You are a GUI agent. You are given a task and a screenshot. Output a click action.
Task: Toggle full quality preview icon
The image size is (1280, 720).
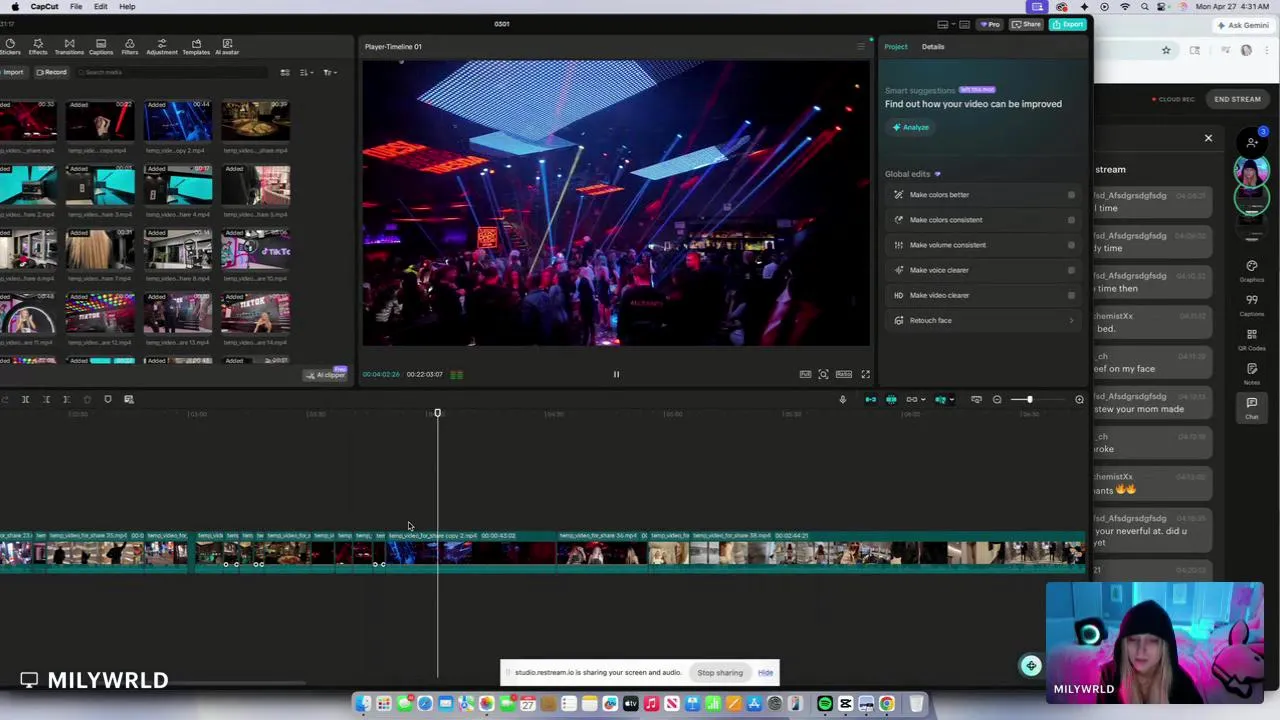805,374
